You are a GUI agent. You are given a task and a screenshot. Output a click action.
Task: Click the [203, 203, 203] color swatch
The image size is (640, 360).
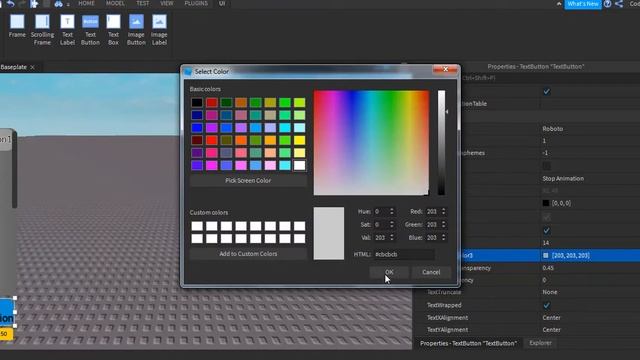point(546,256)
